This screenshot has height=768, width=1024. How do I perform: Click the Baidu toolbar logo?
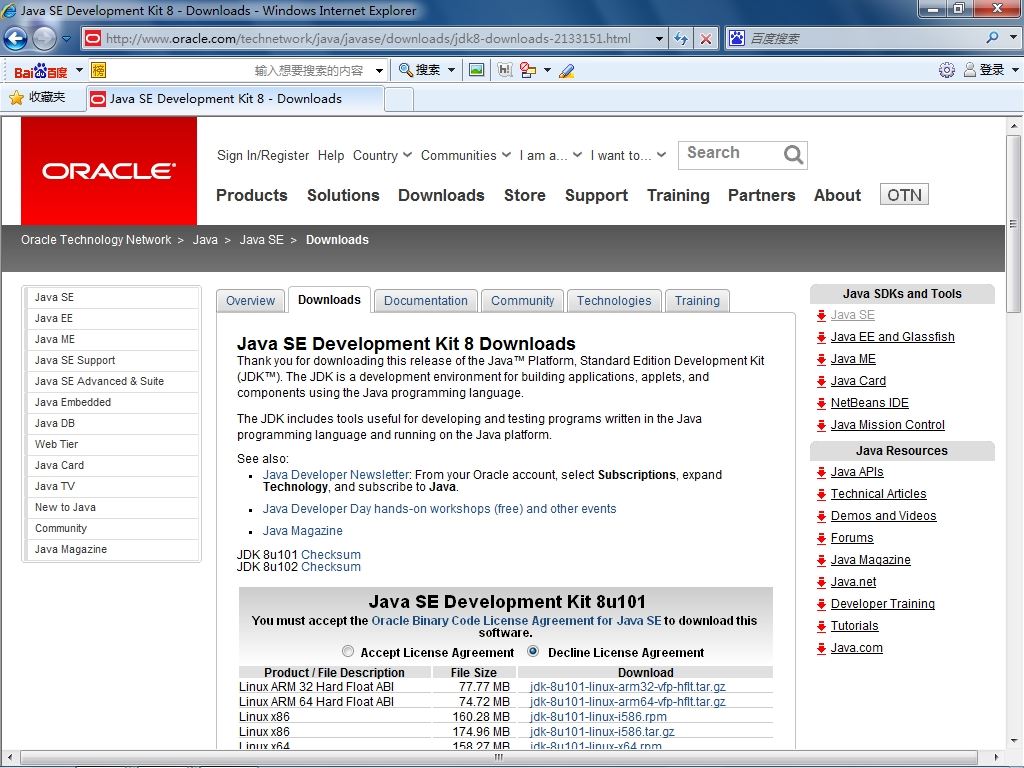pos(40,71)
